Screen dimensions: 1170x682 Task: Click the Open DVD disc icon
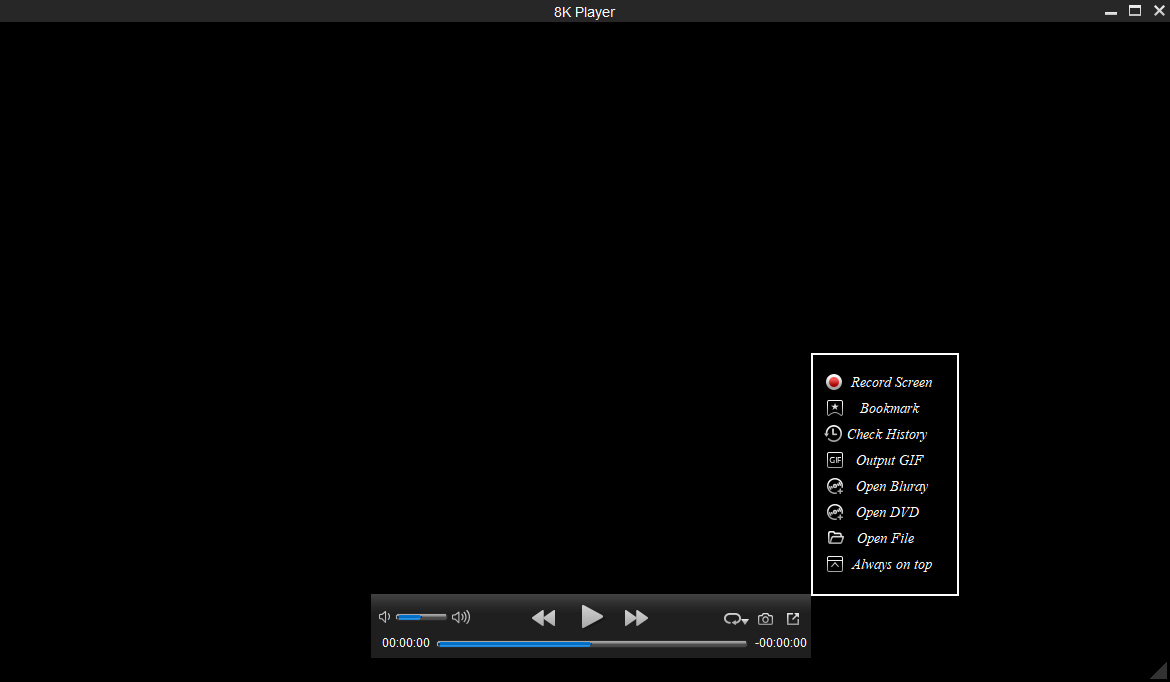pos(835,512)
